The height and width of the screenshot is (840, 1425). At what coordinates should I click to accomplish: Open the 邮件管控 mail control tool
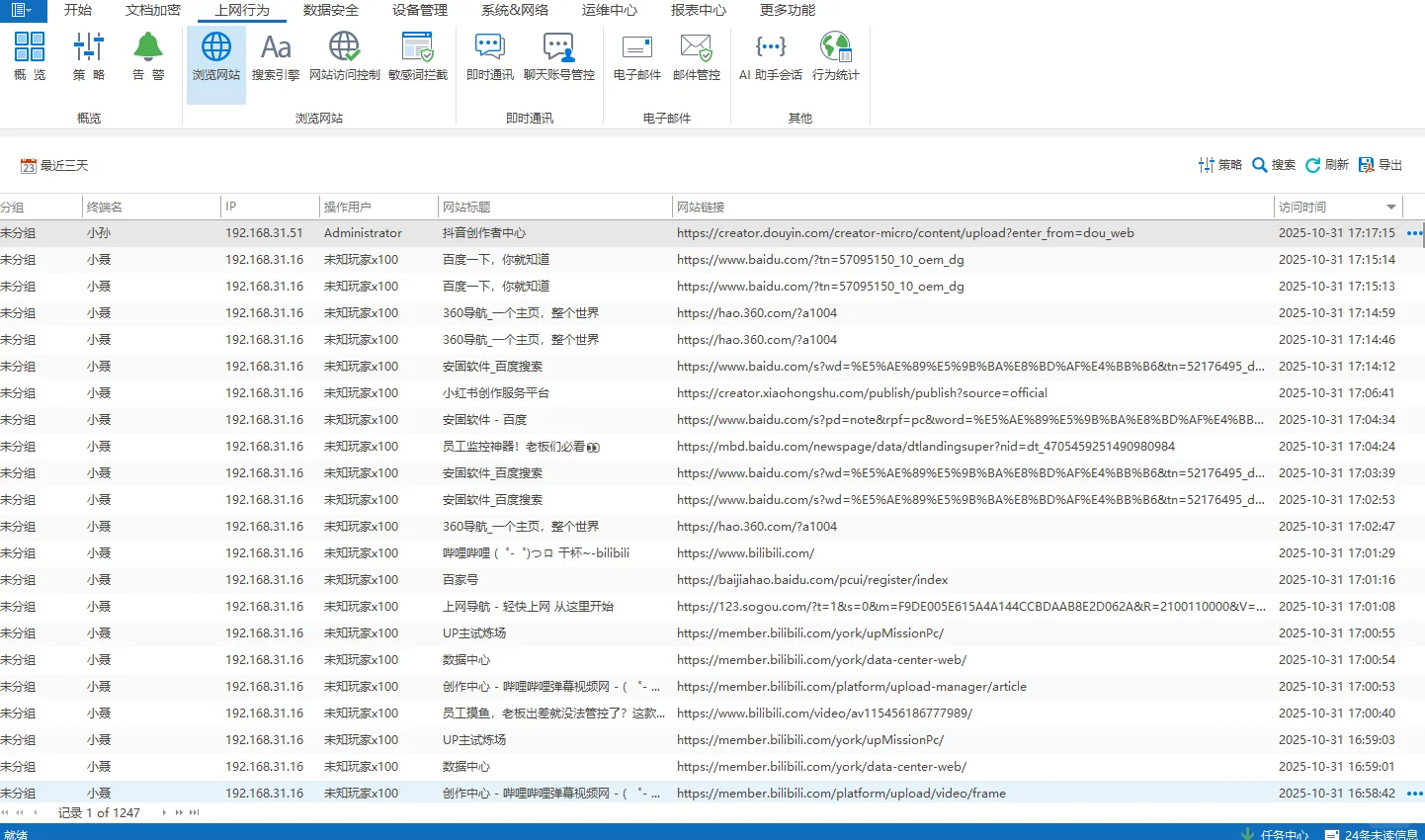point(697,55)
